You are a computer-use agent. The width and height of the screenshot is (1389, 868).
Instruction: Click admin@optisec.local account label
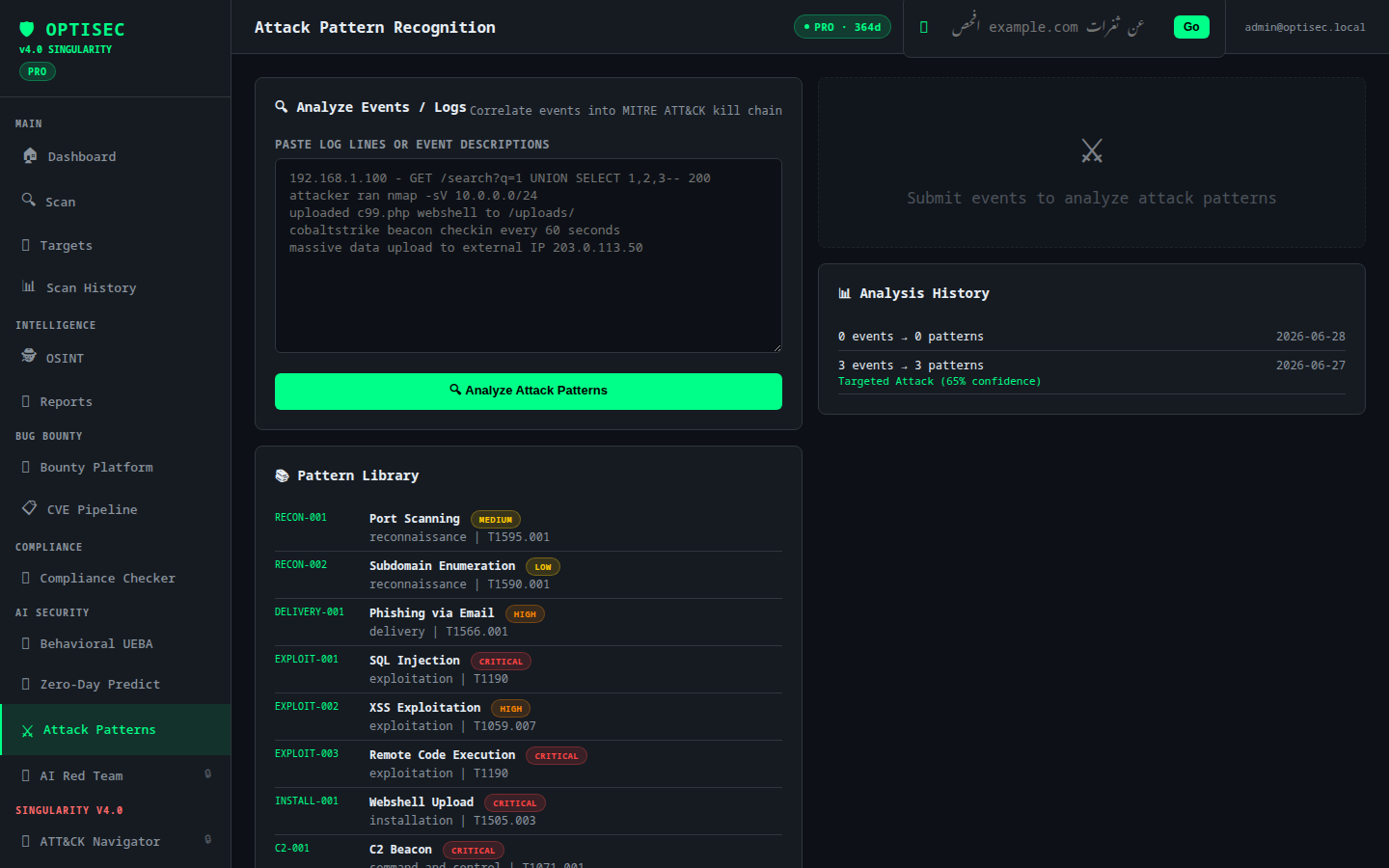1305,27
